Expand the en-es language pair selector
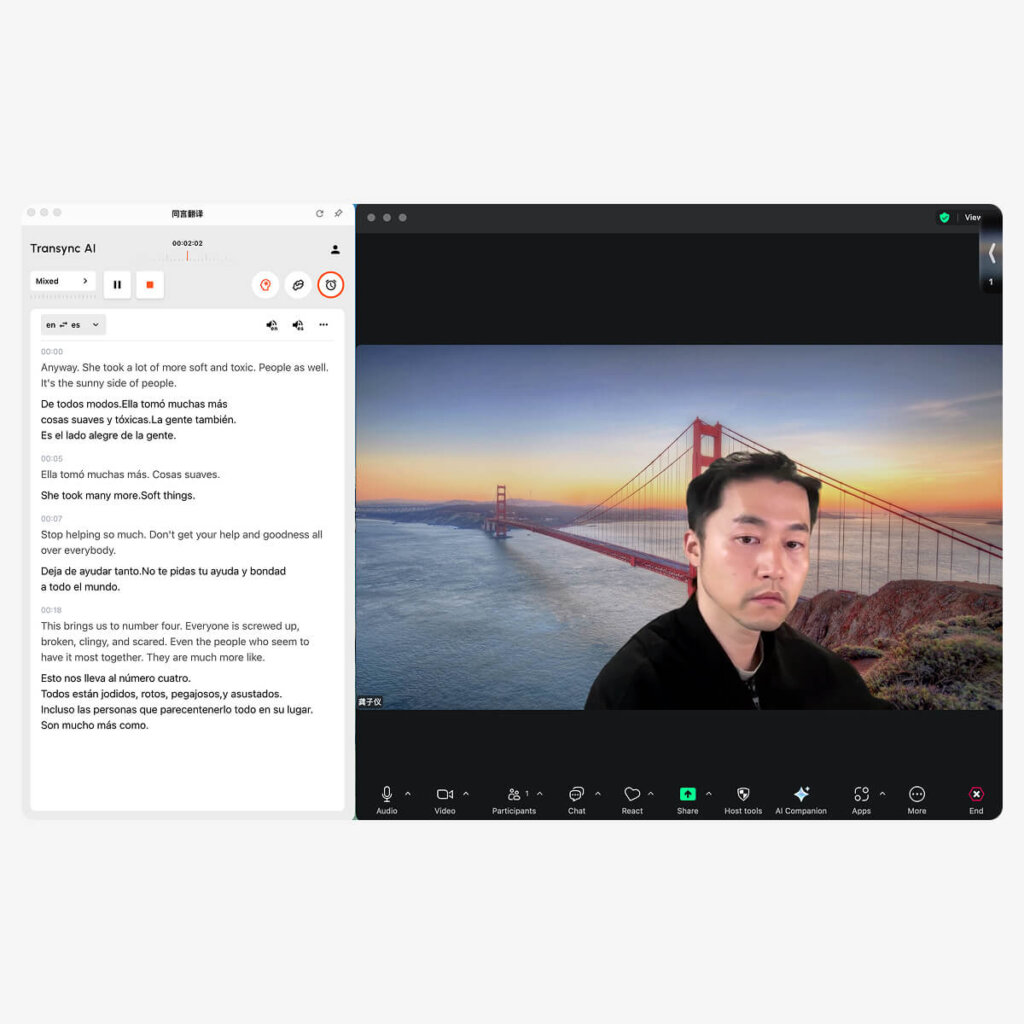Viewport: 1024px width, 1024px height. point(72,324)
